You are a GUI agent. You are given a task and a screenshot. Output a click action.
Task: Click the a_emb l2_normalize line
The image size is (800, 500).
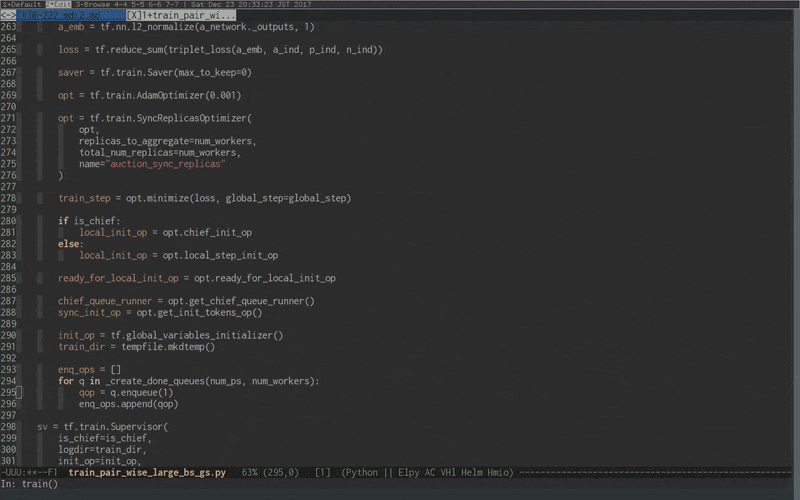tap(186, 27)
